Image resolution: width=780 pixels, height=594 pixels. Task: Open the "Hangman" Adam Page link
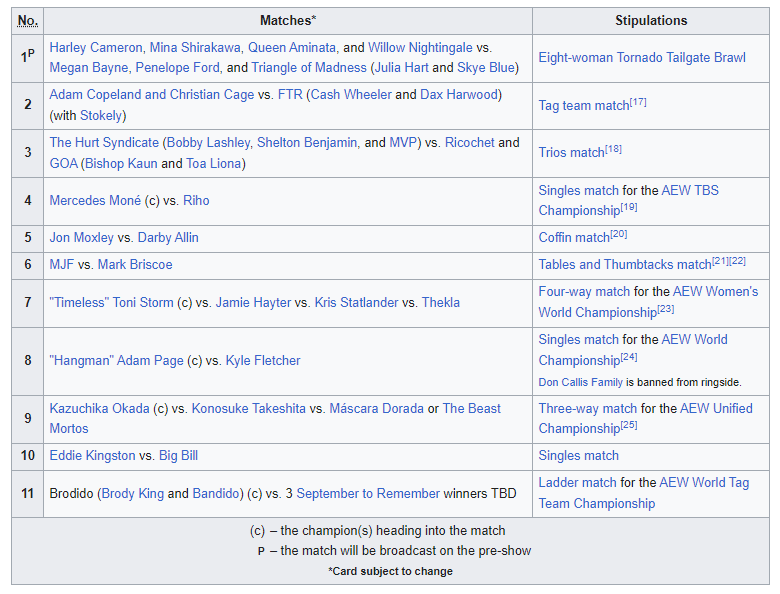pos(116,360)
